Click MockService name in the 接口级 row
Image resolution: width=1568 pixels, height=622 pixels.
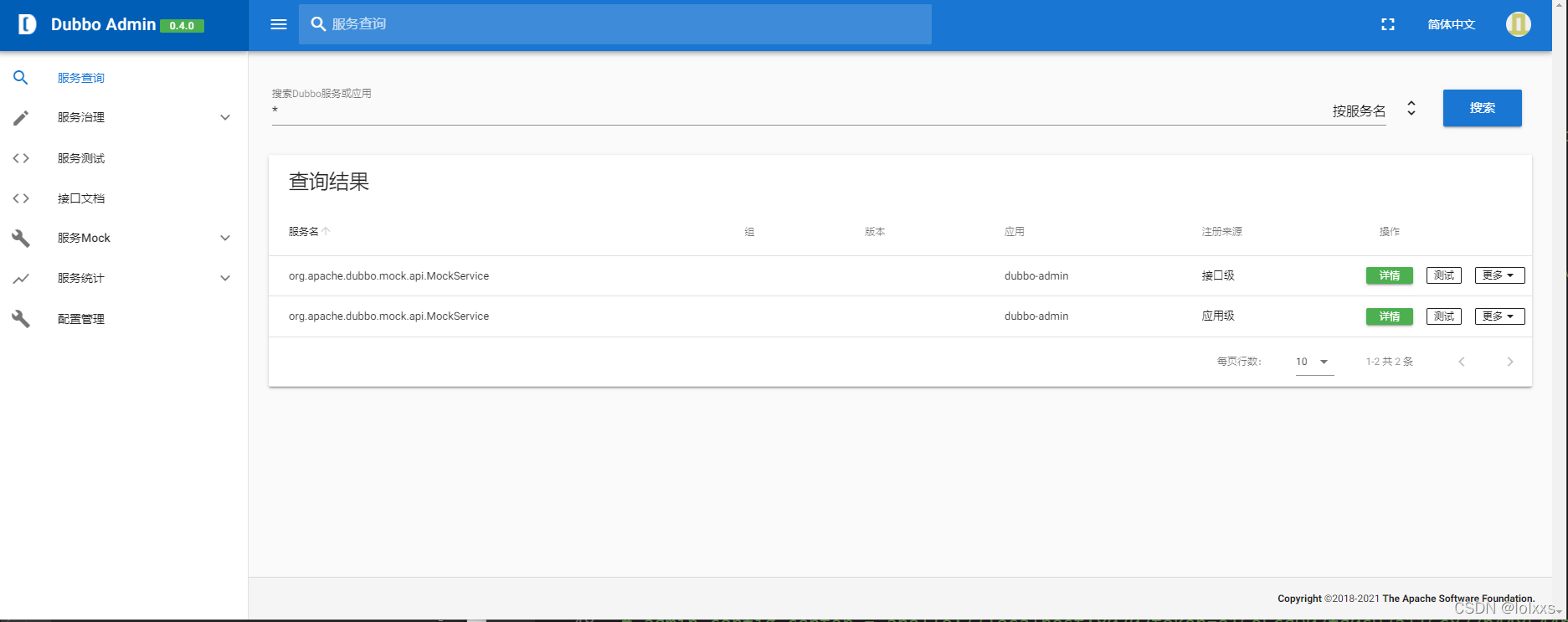pyautogui.click(x=389, y=276)
